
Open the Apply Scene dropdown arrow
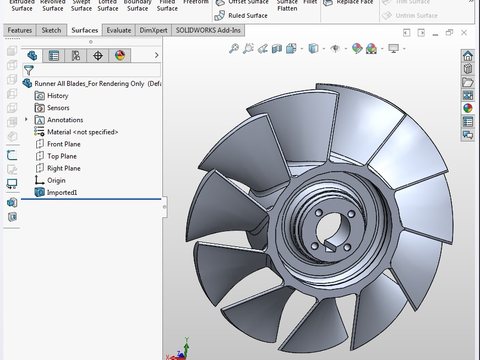(x=382, y=49)
